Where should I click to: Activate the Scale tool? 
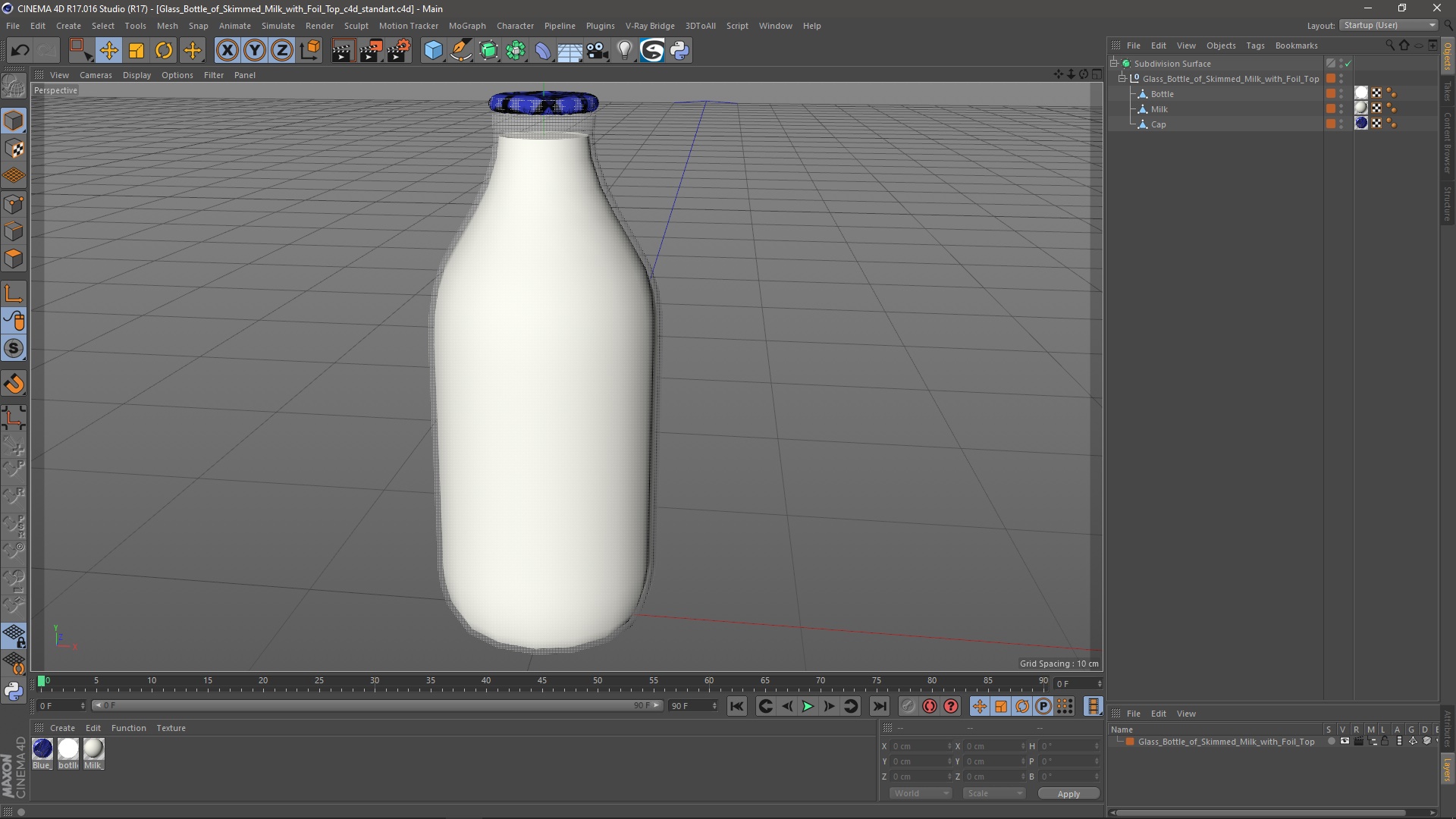point(136,51)
